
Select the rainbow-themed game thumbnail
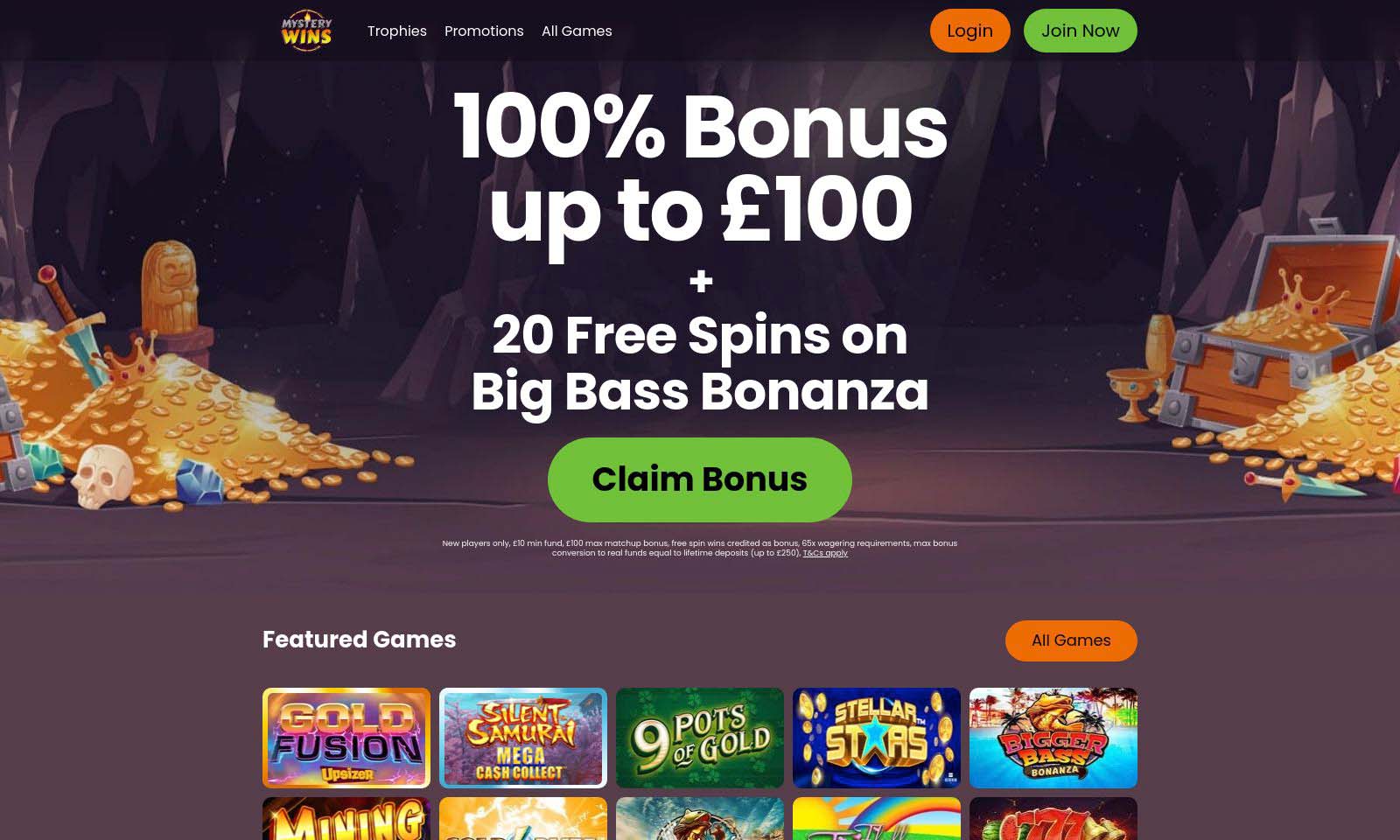[x=877, y=818]
